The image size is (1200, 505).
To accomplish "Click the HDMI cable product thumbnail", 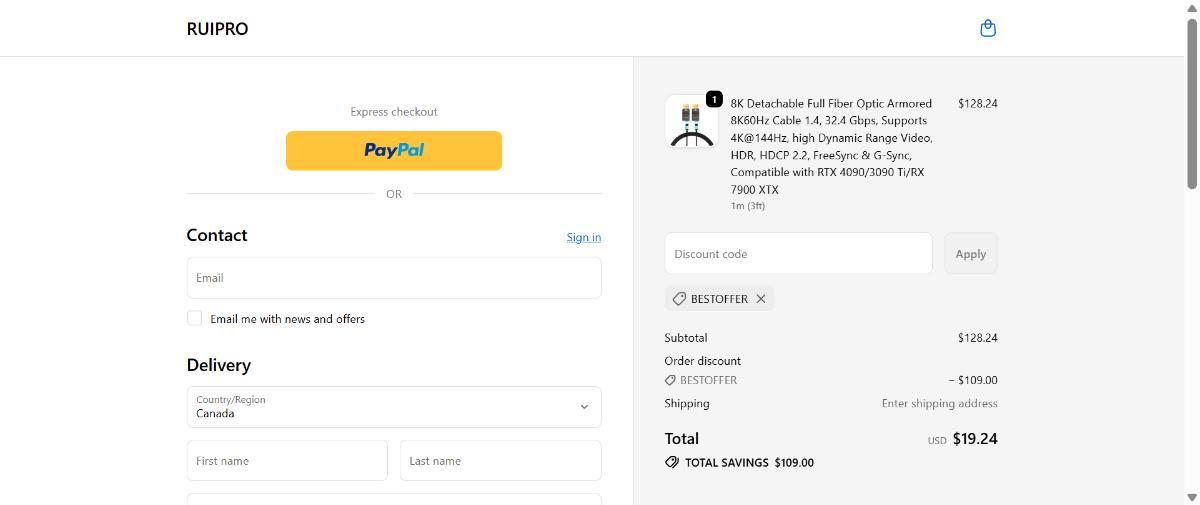I will click(x=690, y=123).
